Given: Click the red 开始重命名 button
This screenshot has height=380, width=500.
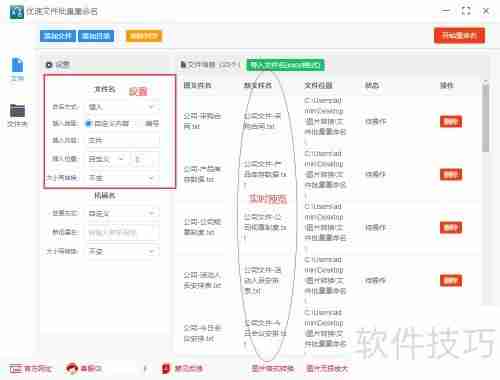Looking at the screenshot, I should (x=459, y=35).
